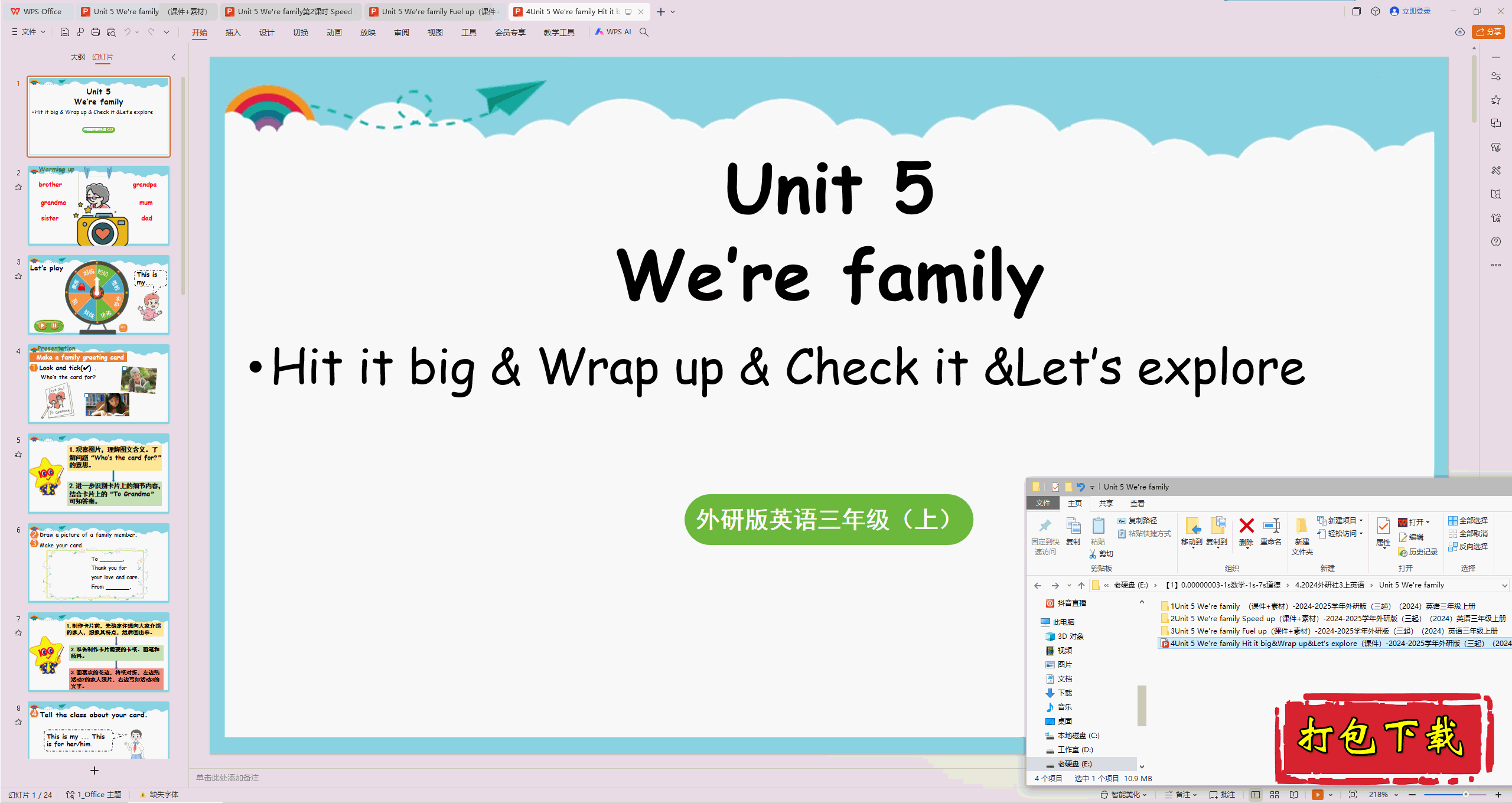Toggle animation star on slide 7 thumbnail
This screenshot has width=1512, height=803.
tap(18, 632)
